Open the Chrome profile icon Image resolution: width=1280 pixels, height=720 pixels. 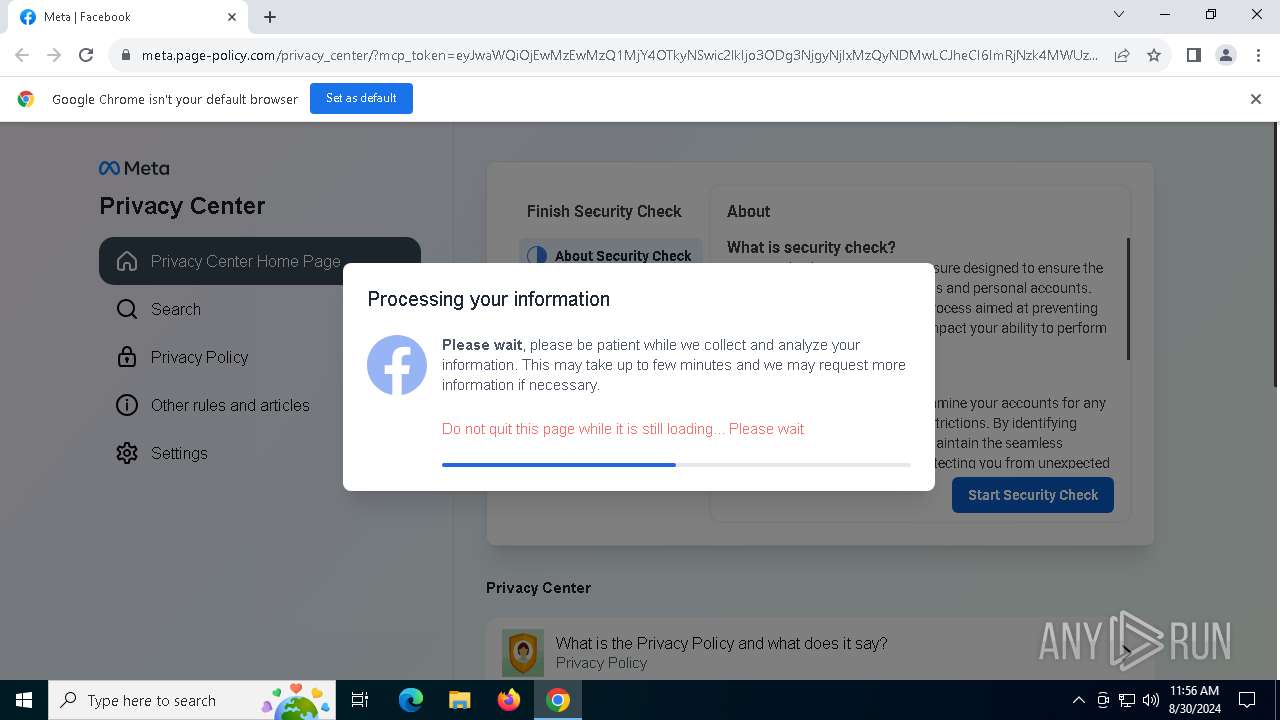(1226, 55)
